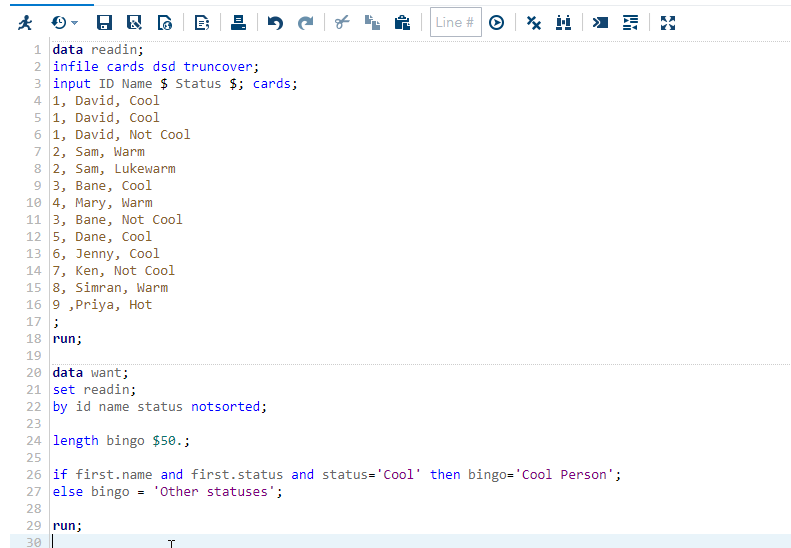Format code using the indent-lines icon

pyautogui.click(x=630, y=22)
